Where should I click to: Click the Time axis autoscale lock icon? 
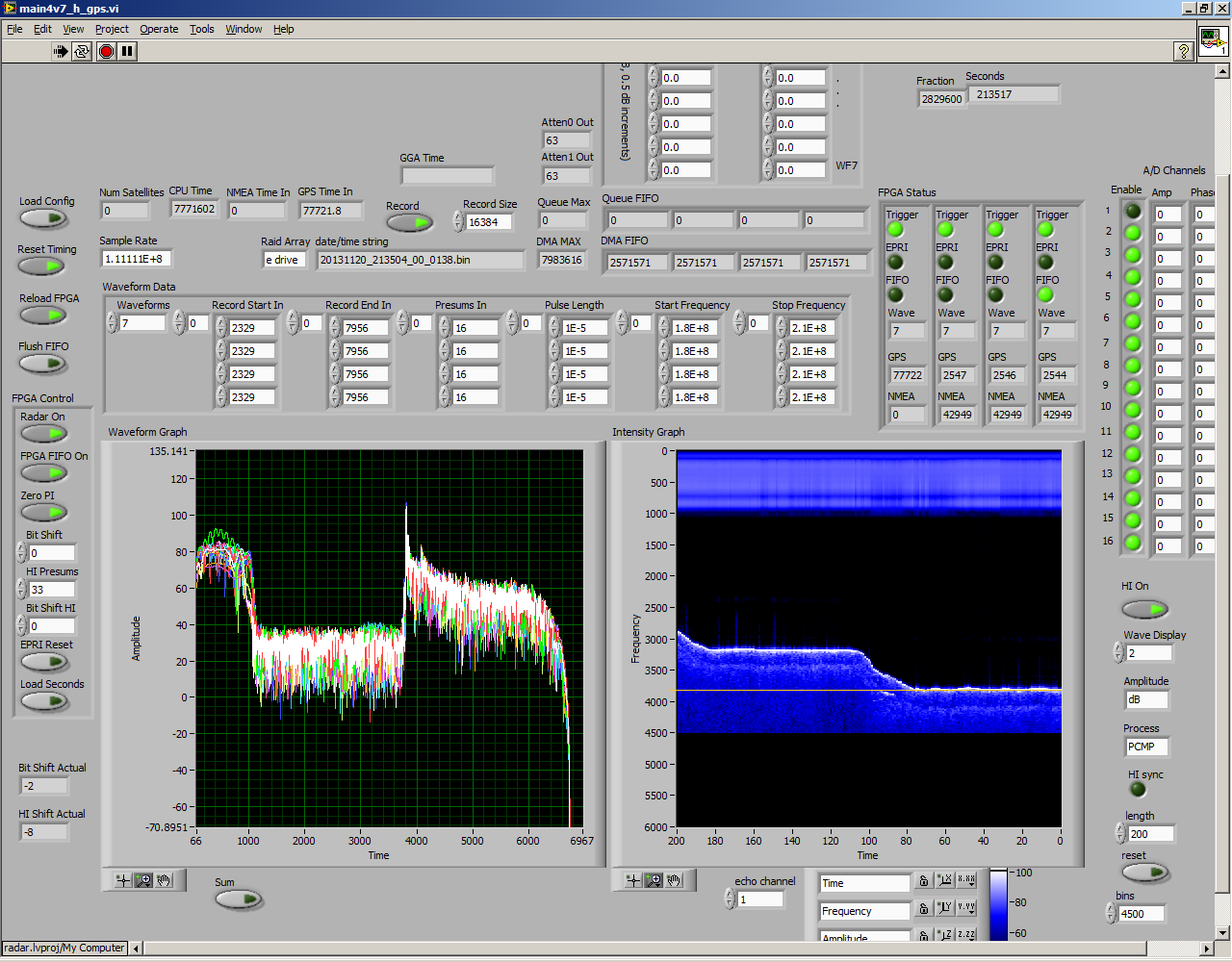coord(924,881)
